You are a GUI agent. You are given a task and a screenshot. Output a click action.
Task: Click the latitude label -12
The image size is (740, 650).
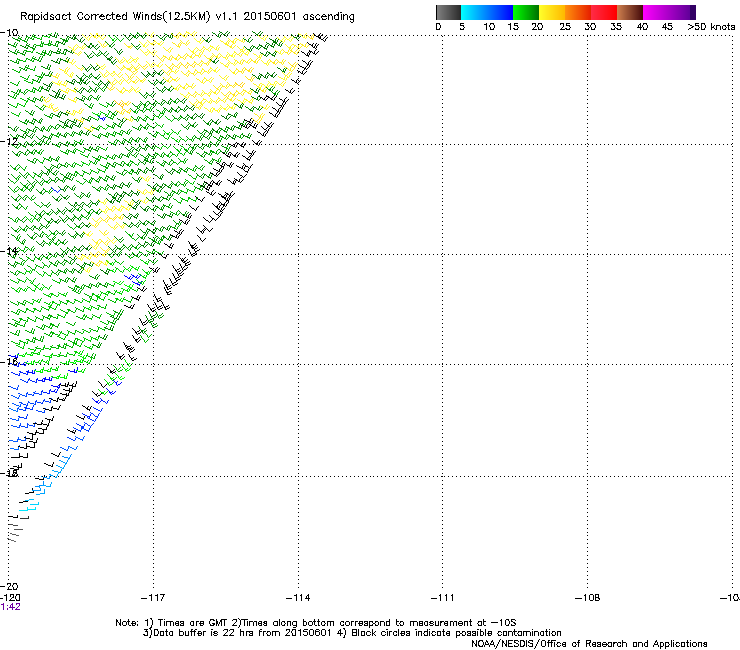coord(9,141)
